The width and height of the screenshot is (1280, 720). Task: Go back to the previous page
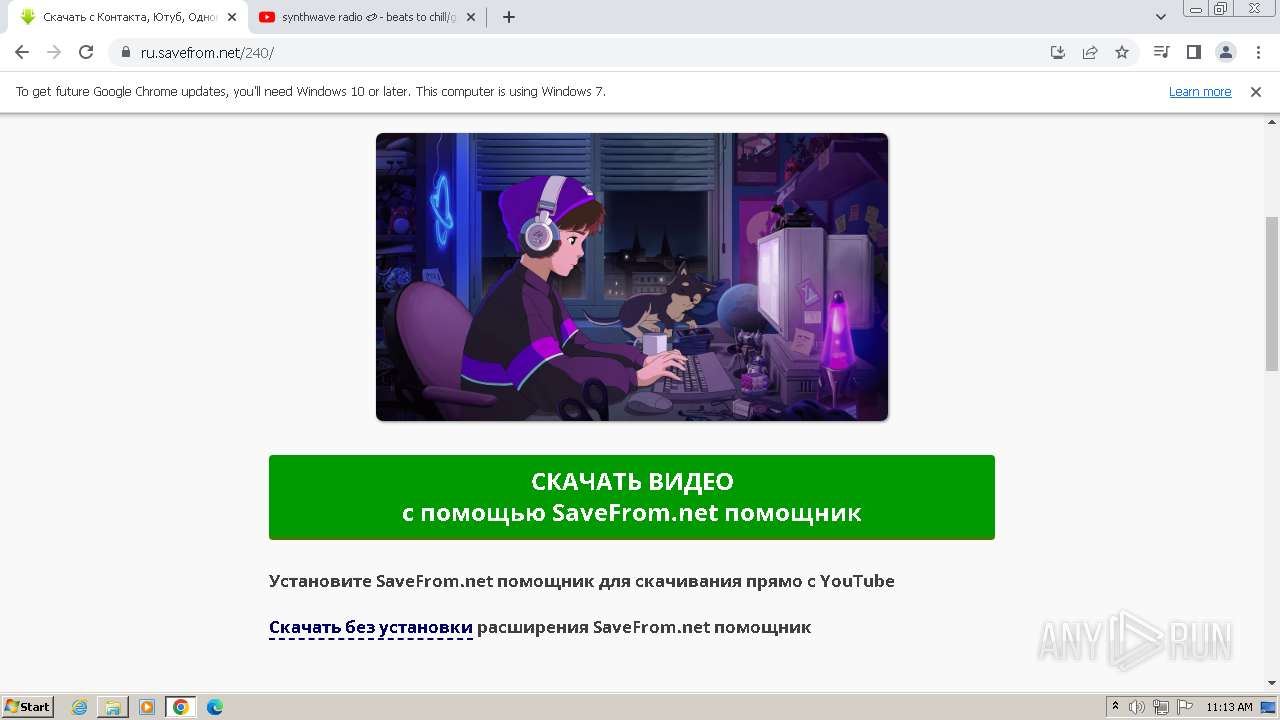pyautogui.click(x=22, y=52)
